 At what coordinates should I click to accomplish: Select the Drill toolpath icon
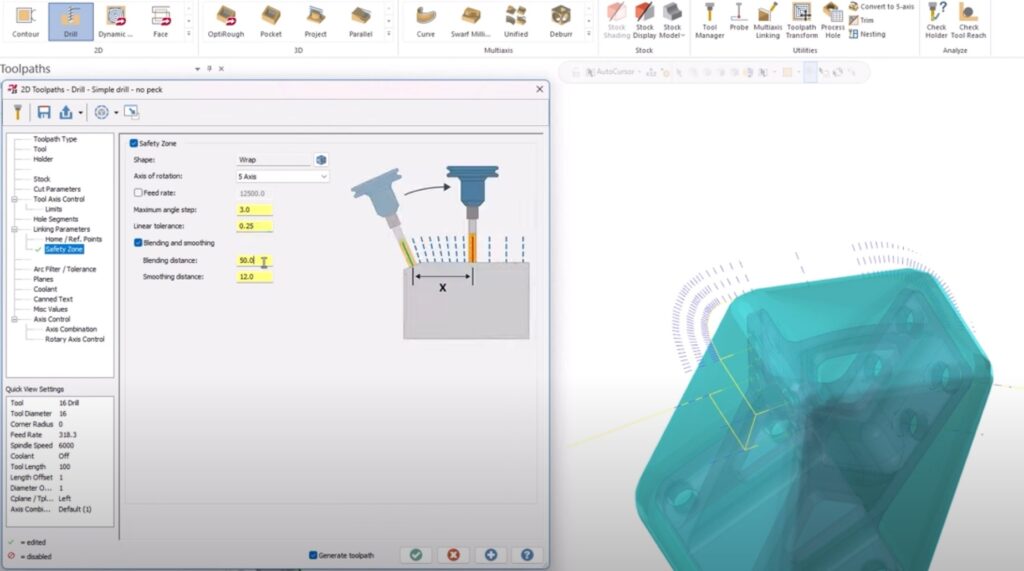[x=71, y=21]
